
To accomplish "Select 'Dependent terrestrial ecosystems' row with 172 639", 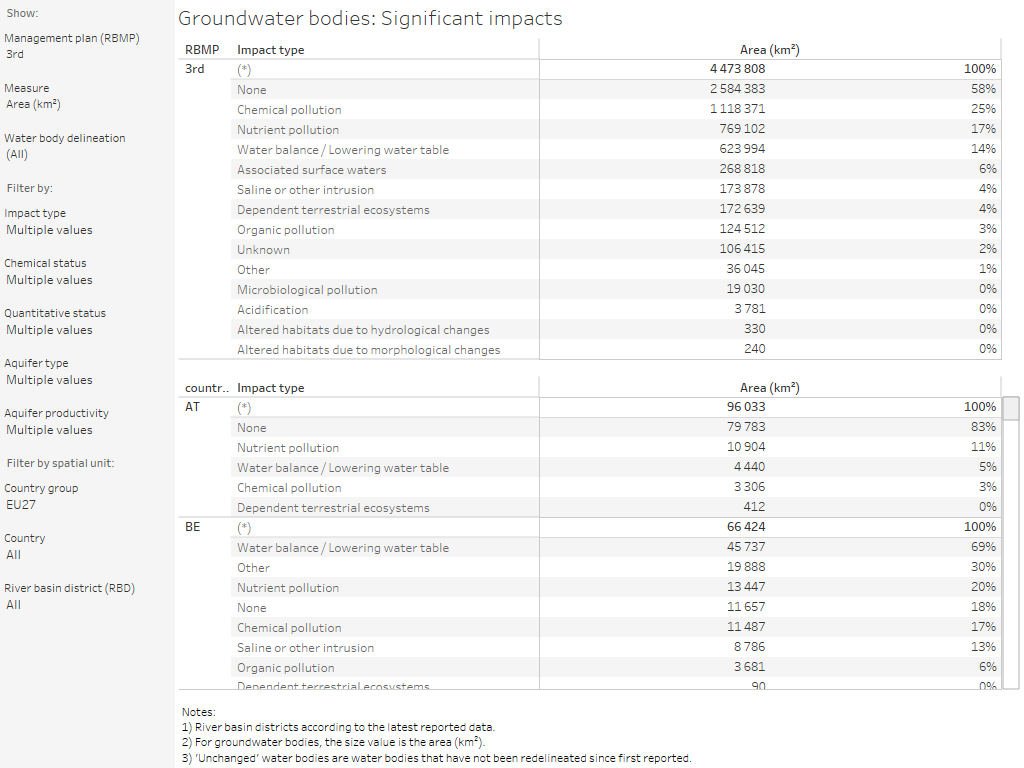I will point(616,210).
